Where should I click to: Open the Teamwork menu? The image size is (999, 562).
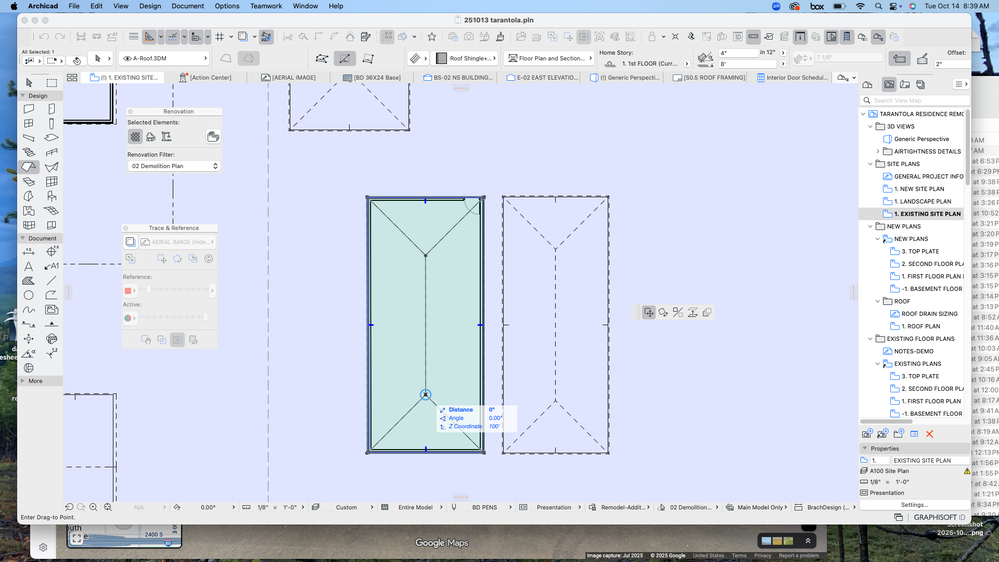pos(266,6)
